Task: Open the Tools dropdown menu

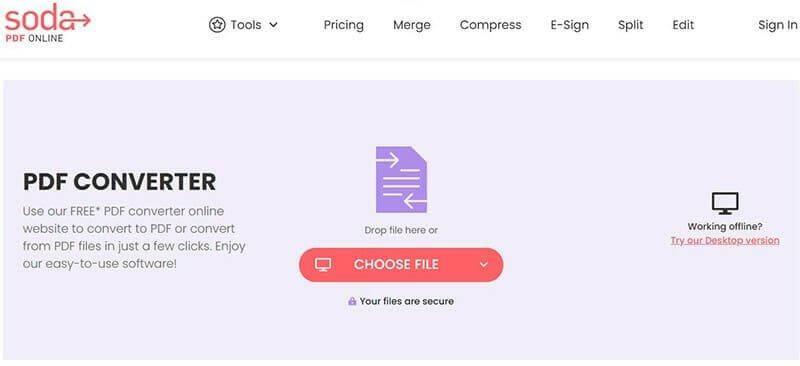Action: point(244,25)
